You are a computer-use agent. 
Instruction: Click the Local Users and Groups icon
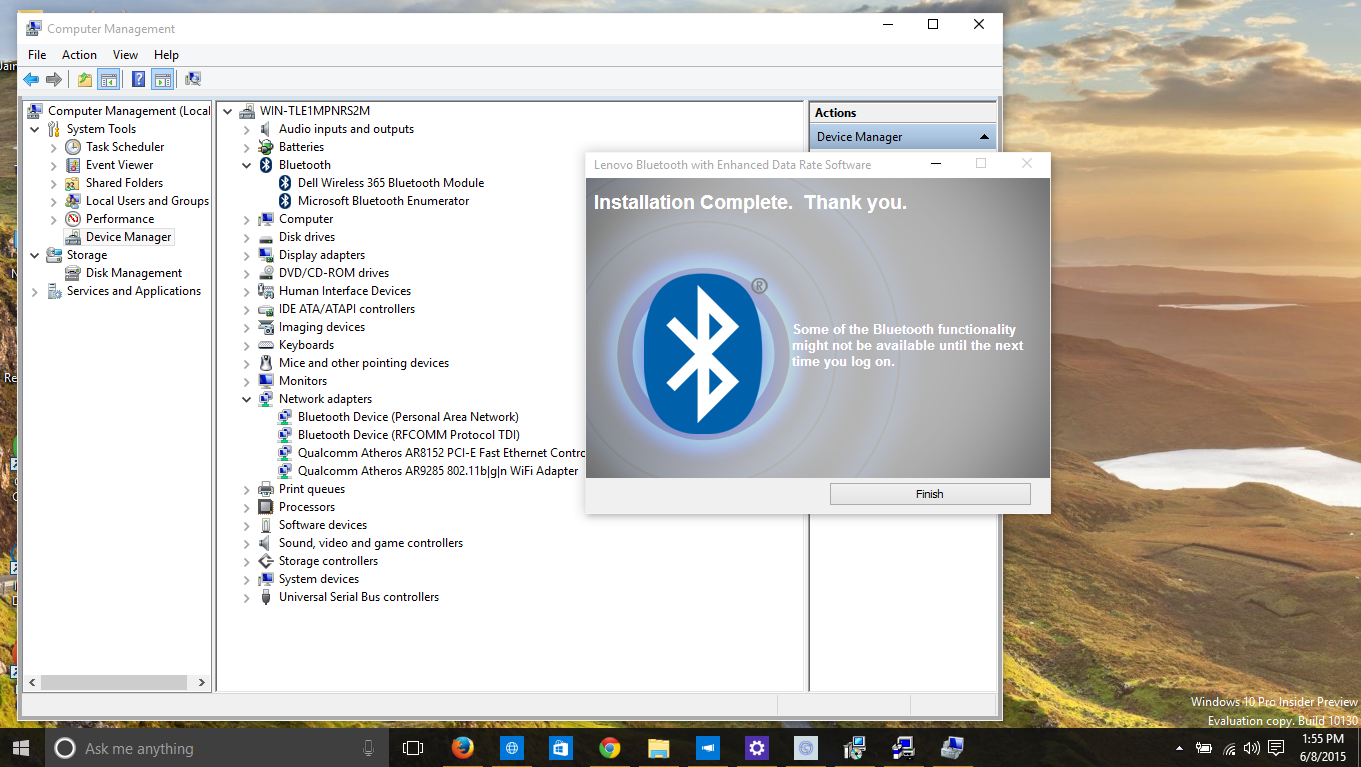(73, 201)
